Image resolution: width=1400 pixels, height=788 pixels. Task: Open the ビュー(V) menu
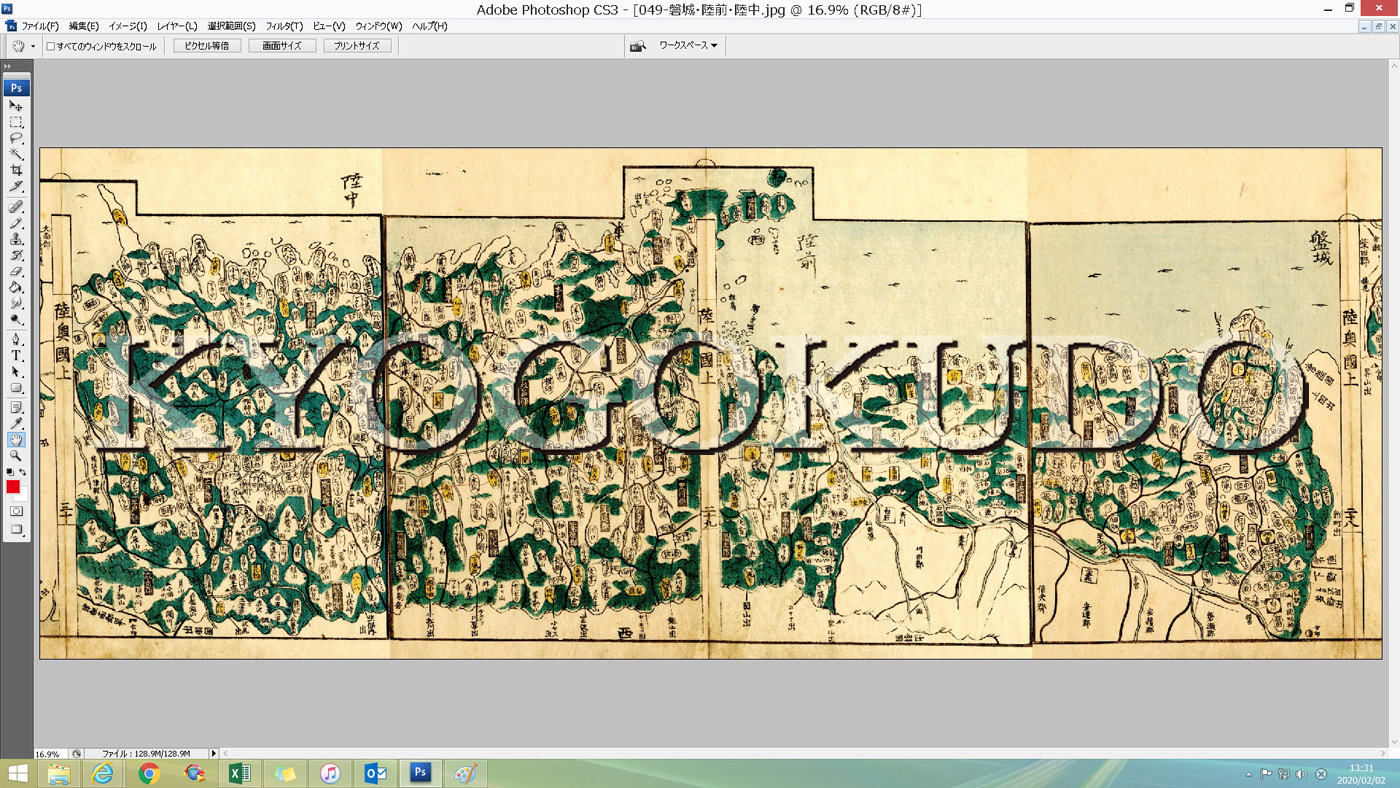coord(329,26)
